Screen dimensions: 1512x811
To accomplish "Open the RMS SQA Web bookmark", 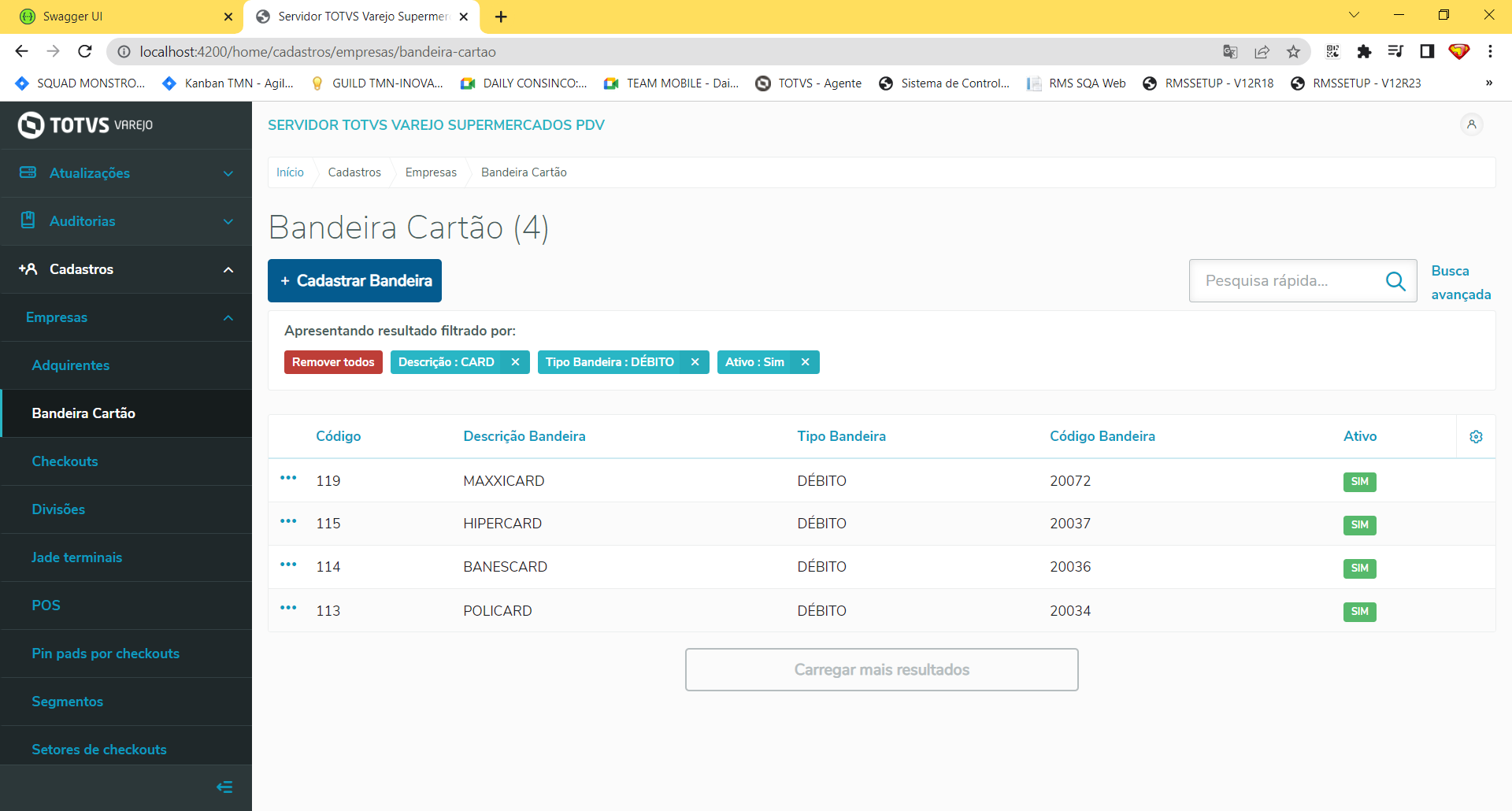I will coord(1077,83).
